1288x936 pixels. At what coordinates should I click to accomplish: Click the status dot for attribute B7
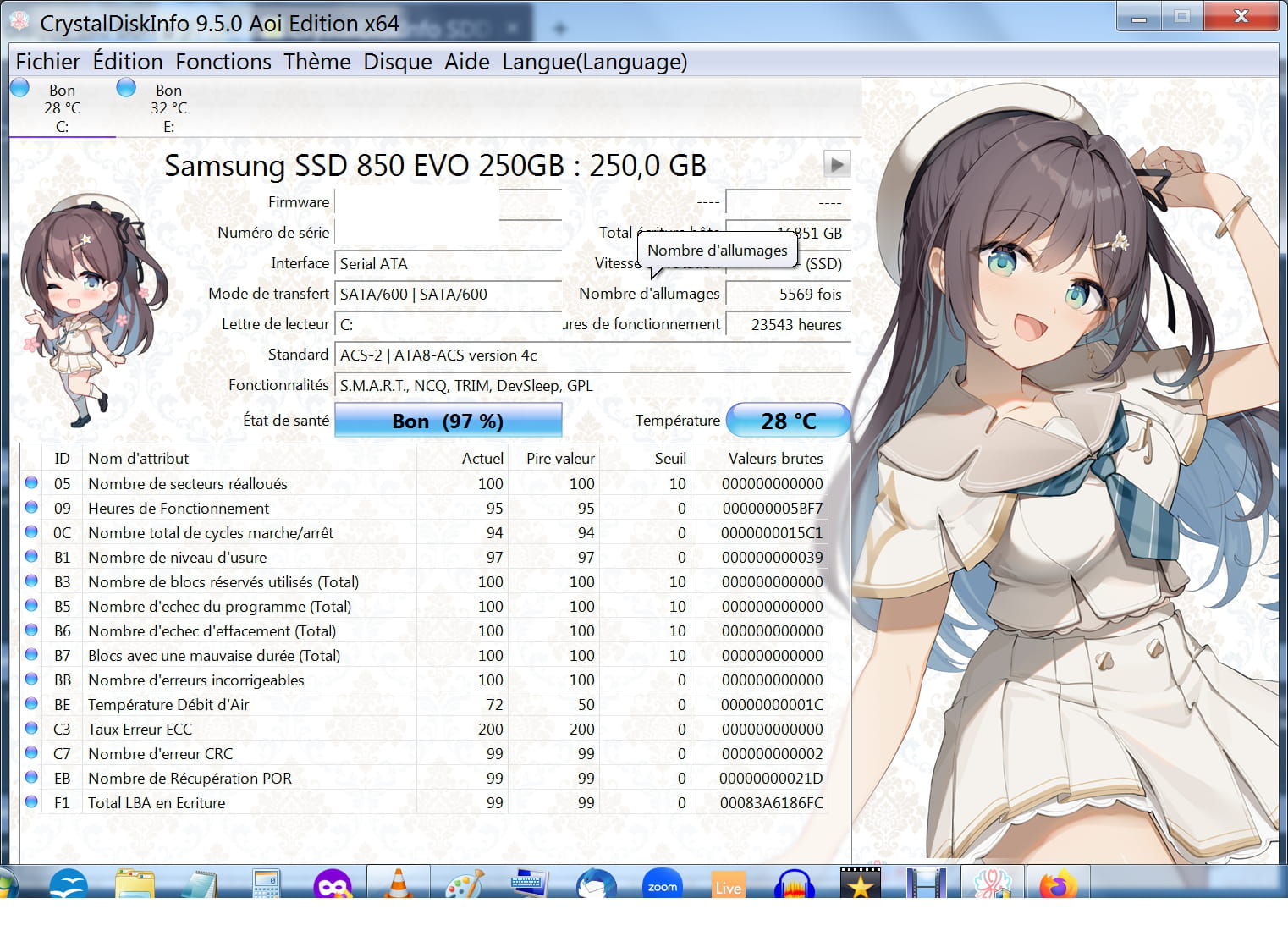[x=31, y=655]
